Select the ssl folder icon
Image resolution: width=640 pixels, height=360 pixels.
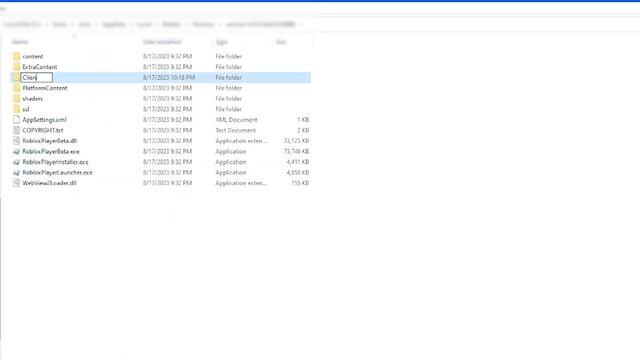click(16, 109)
